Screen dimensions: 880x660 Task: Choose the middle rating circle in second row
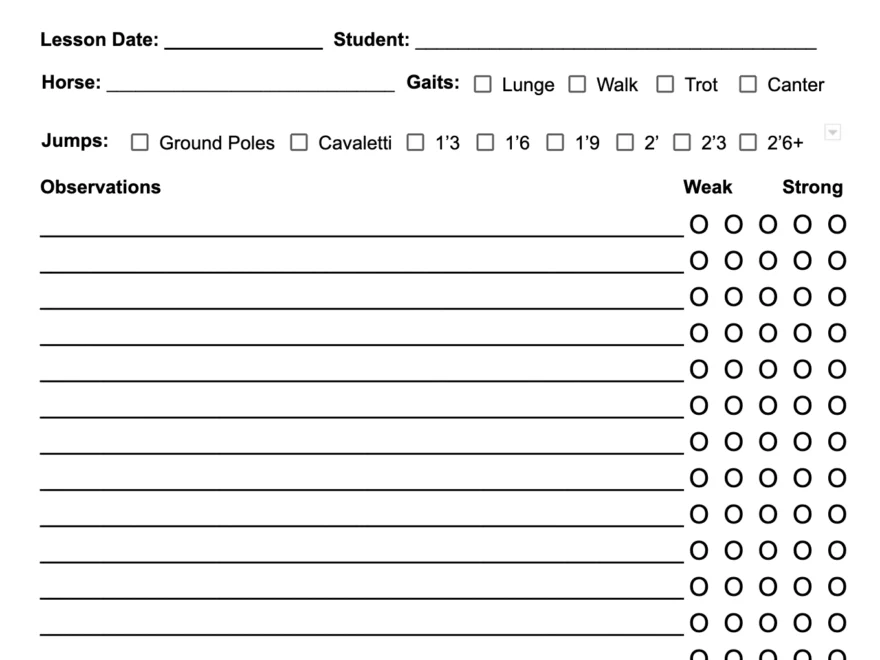click(x=768, y=261)
